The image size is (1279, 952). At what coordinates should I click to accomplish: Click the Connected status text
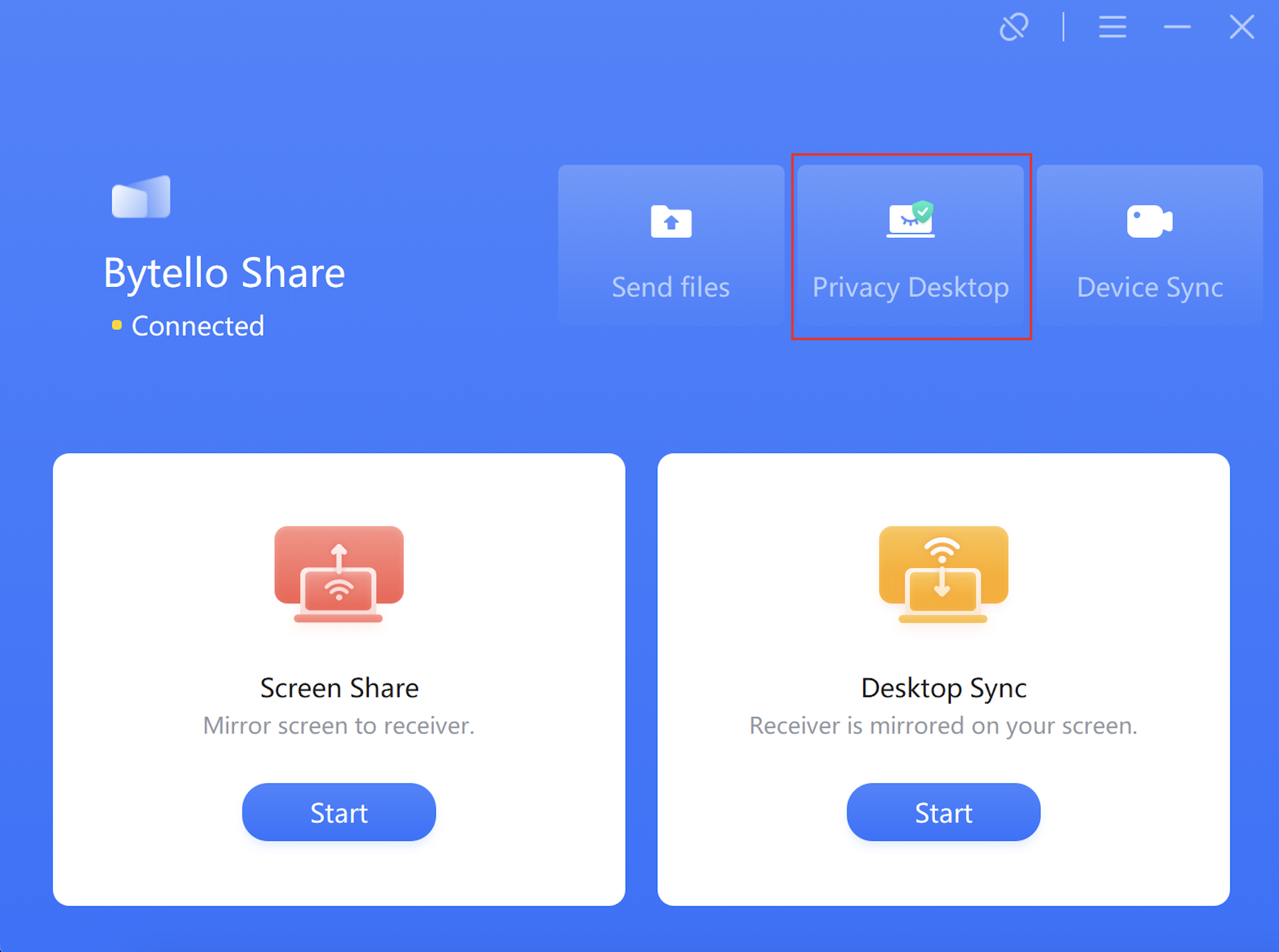pos(198,326)
